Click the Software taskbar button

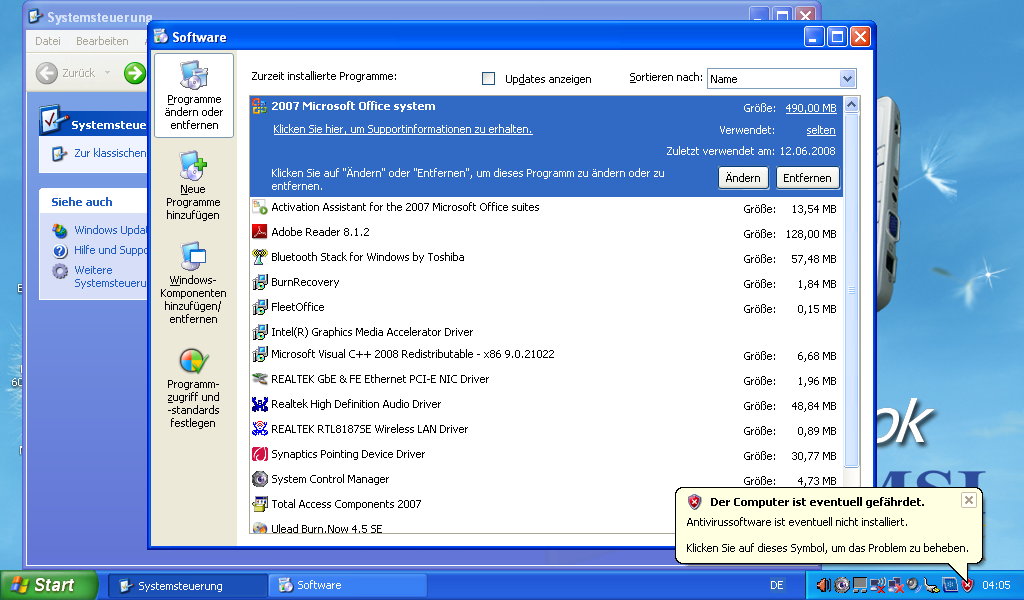(348, 586)
